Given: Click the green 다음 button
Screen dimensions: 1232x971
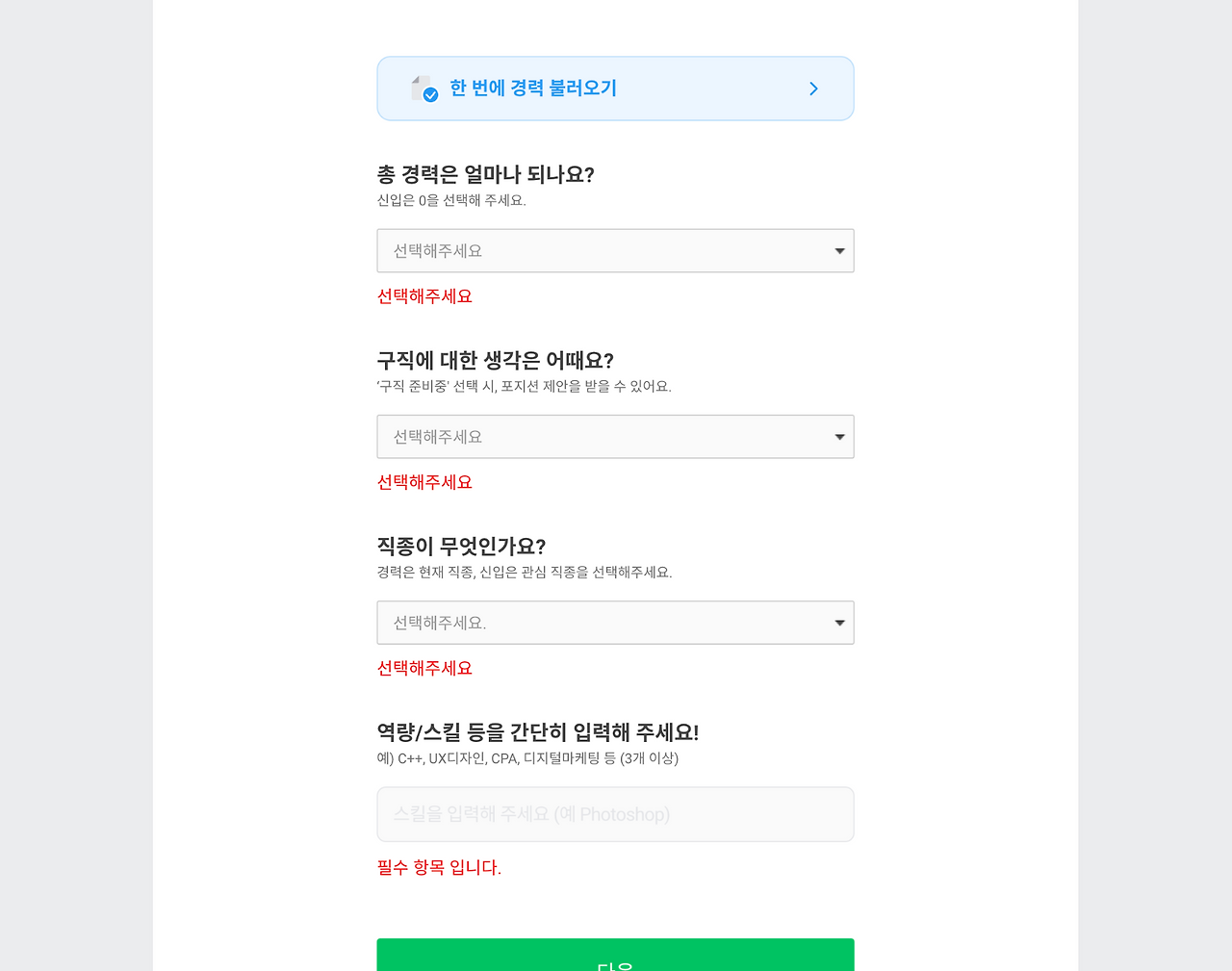Looking at the screenshot, I should pyautogui.click(x=615, y=958).
